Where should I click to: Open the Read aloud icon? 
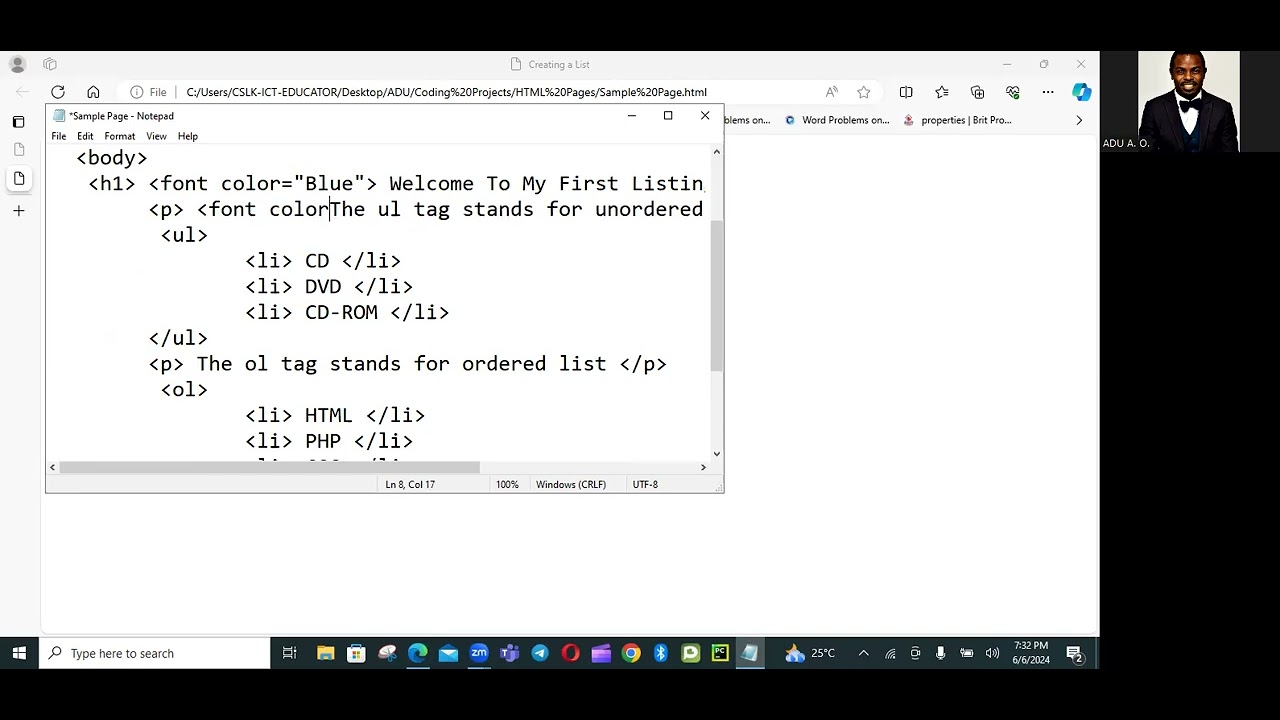point(831,92)
